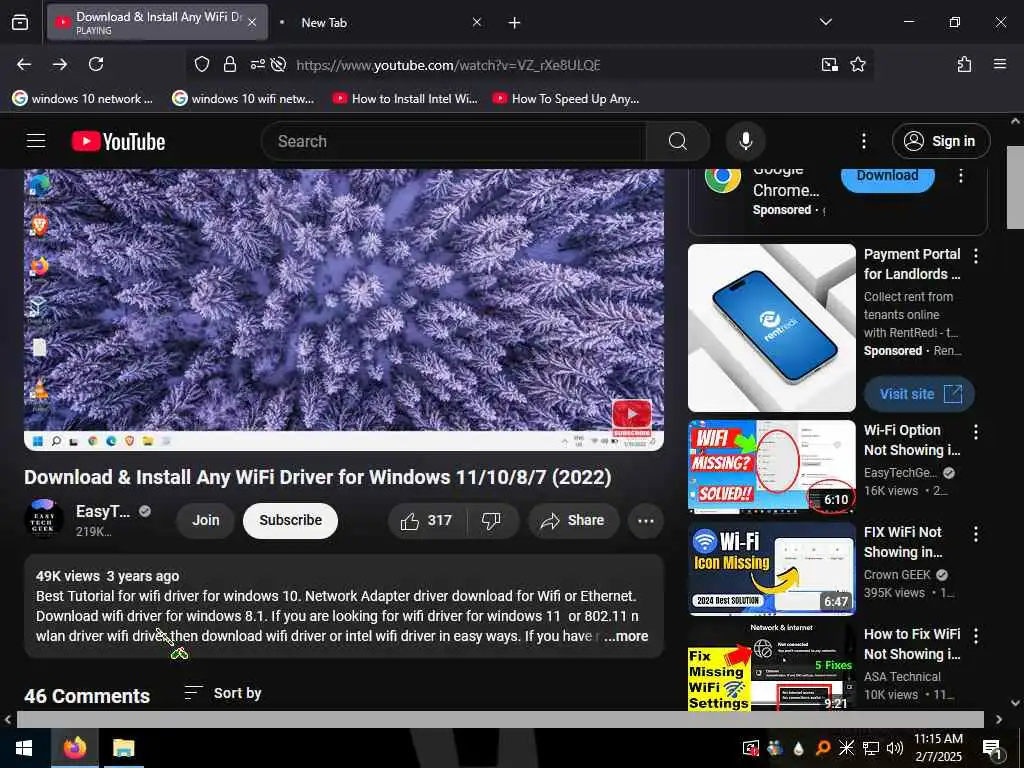Click the address bar URL field
The image size is (1024, 768).
pos(448,65)
